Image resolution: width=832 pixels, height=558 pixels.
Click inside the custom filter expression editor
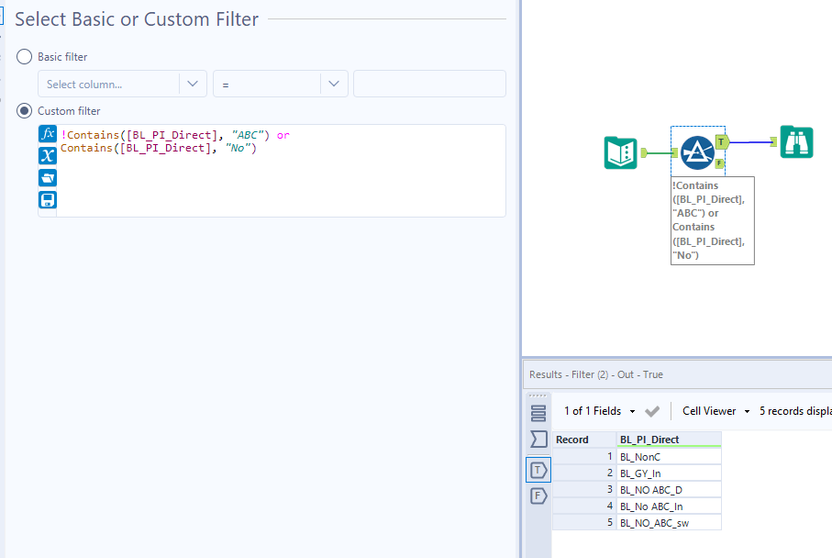point(281,171)
